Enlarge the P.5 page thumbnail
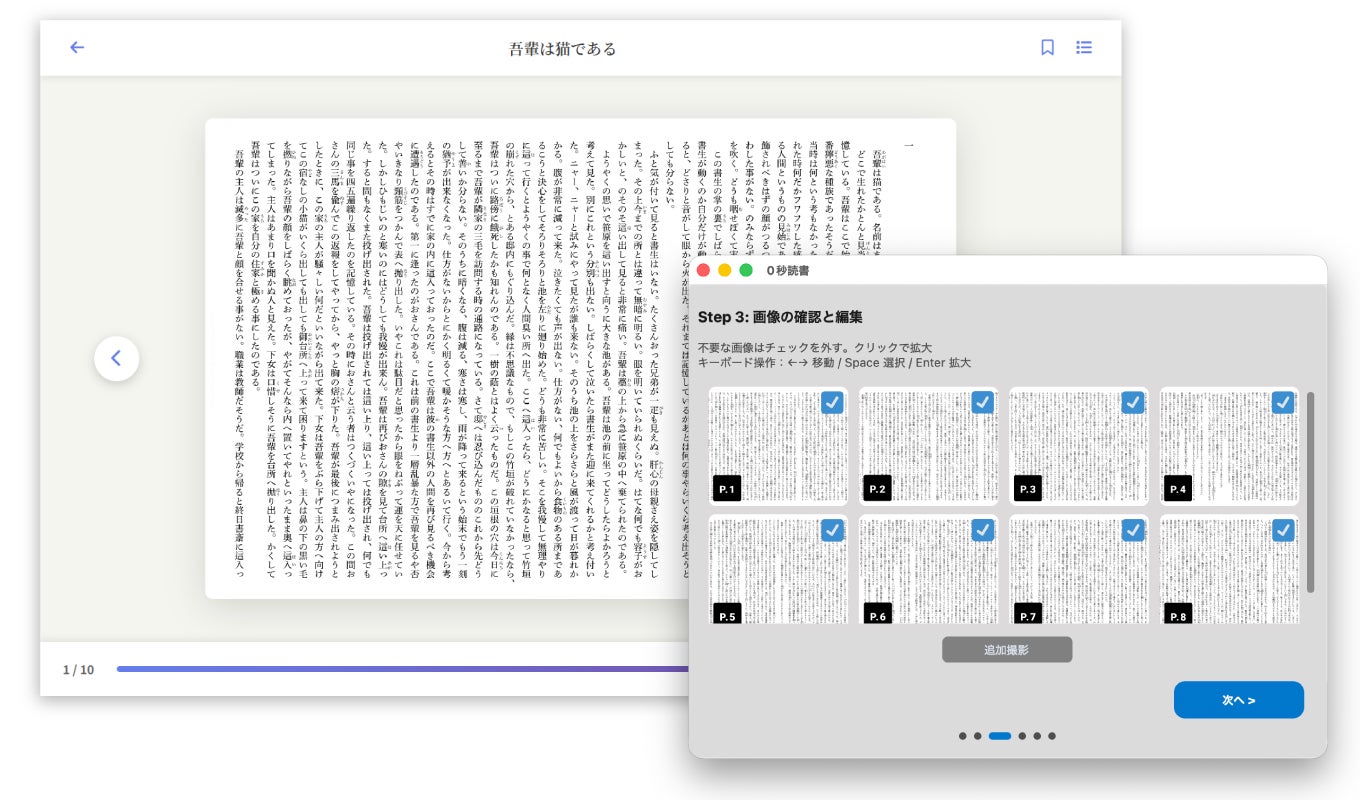The width and height of the screenshot is (1360, 800). point(778,570)
